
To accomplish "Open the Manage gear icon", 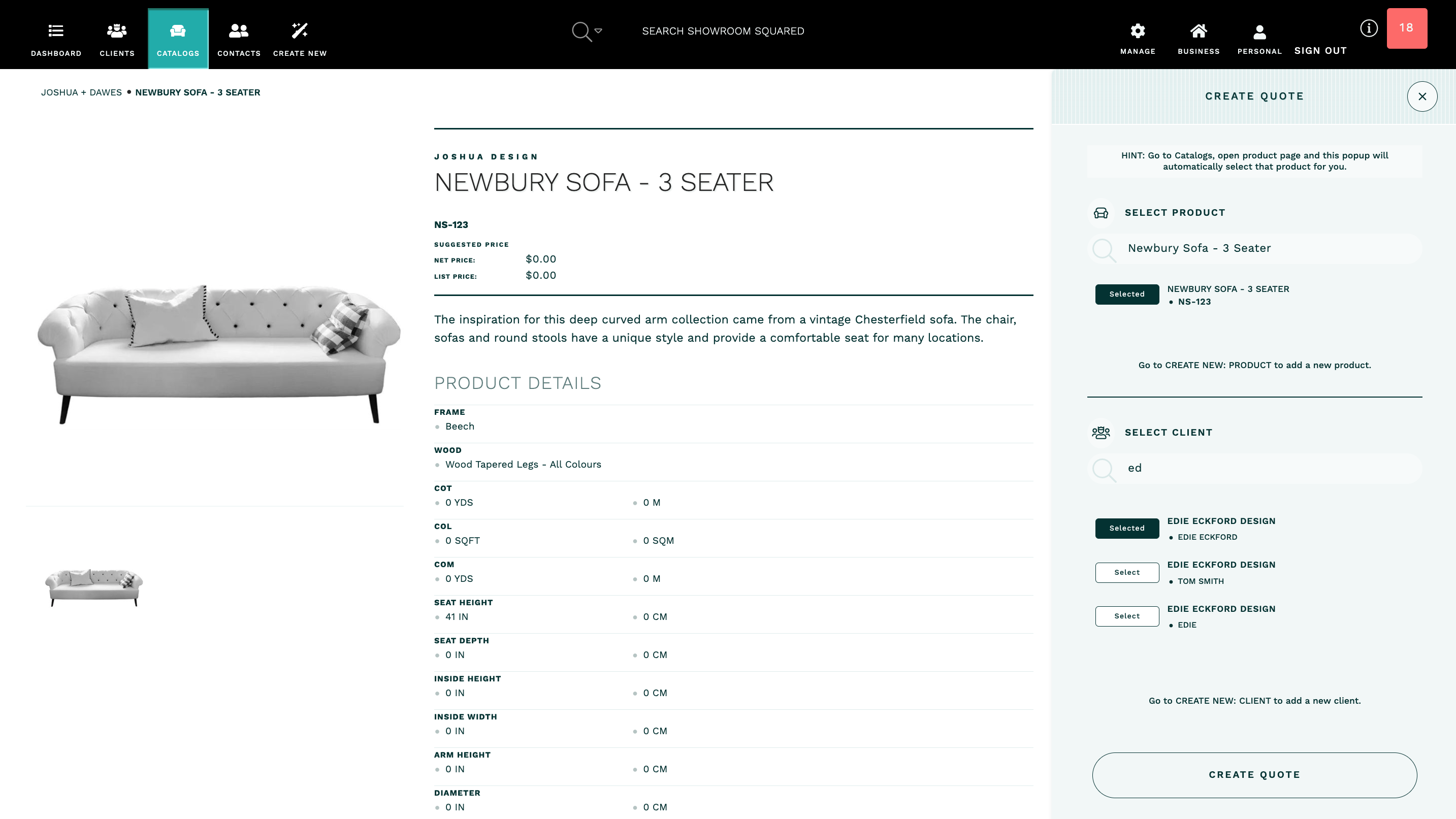I will [1137, 30].
